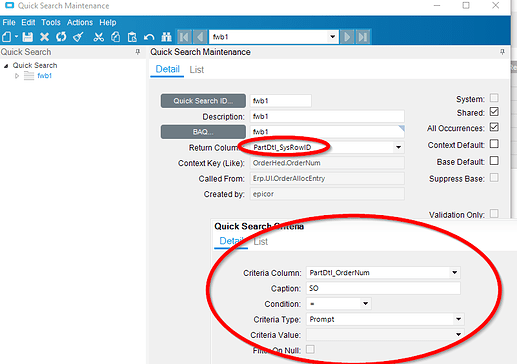Open the Criteria Type dropdown

[458, 319]
